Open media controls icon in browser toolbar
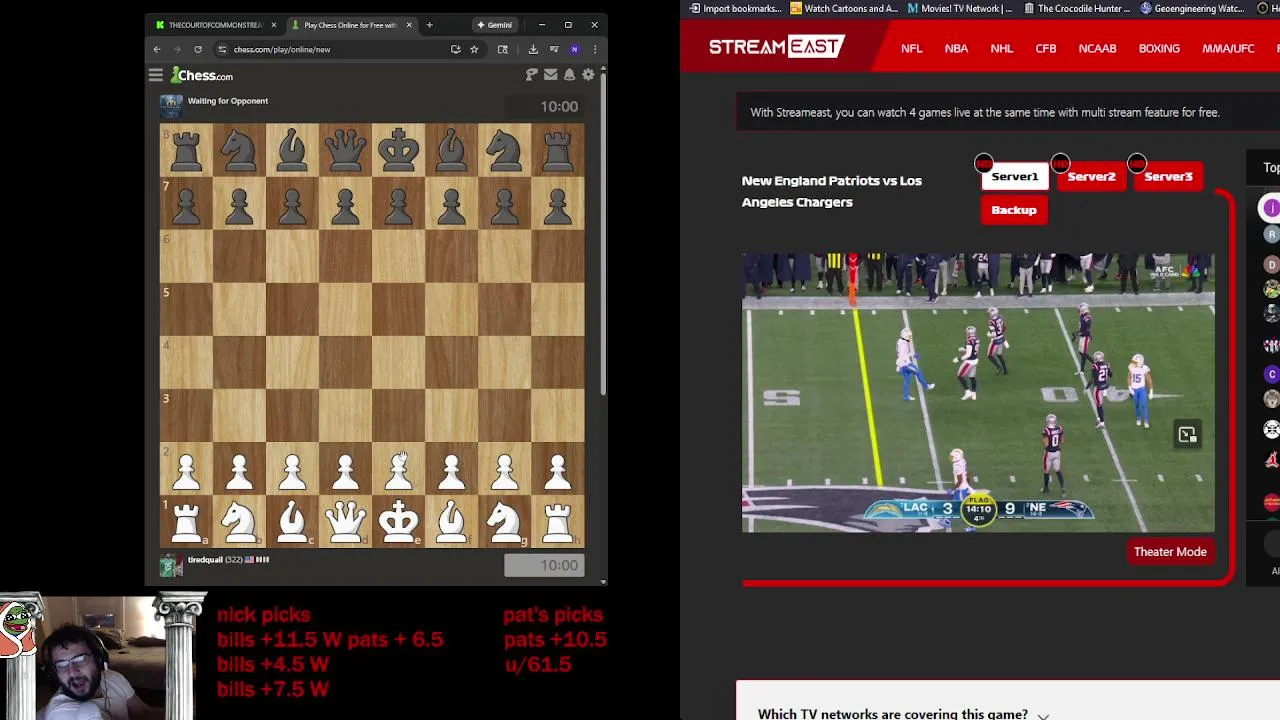Image resolution: width=1280 pixels, height=720 pixels. [554, 49]
